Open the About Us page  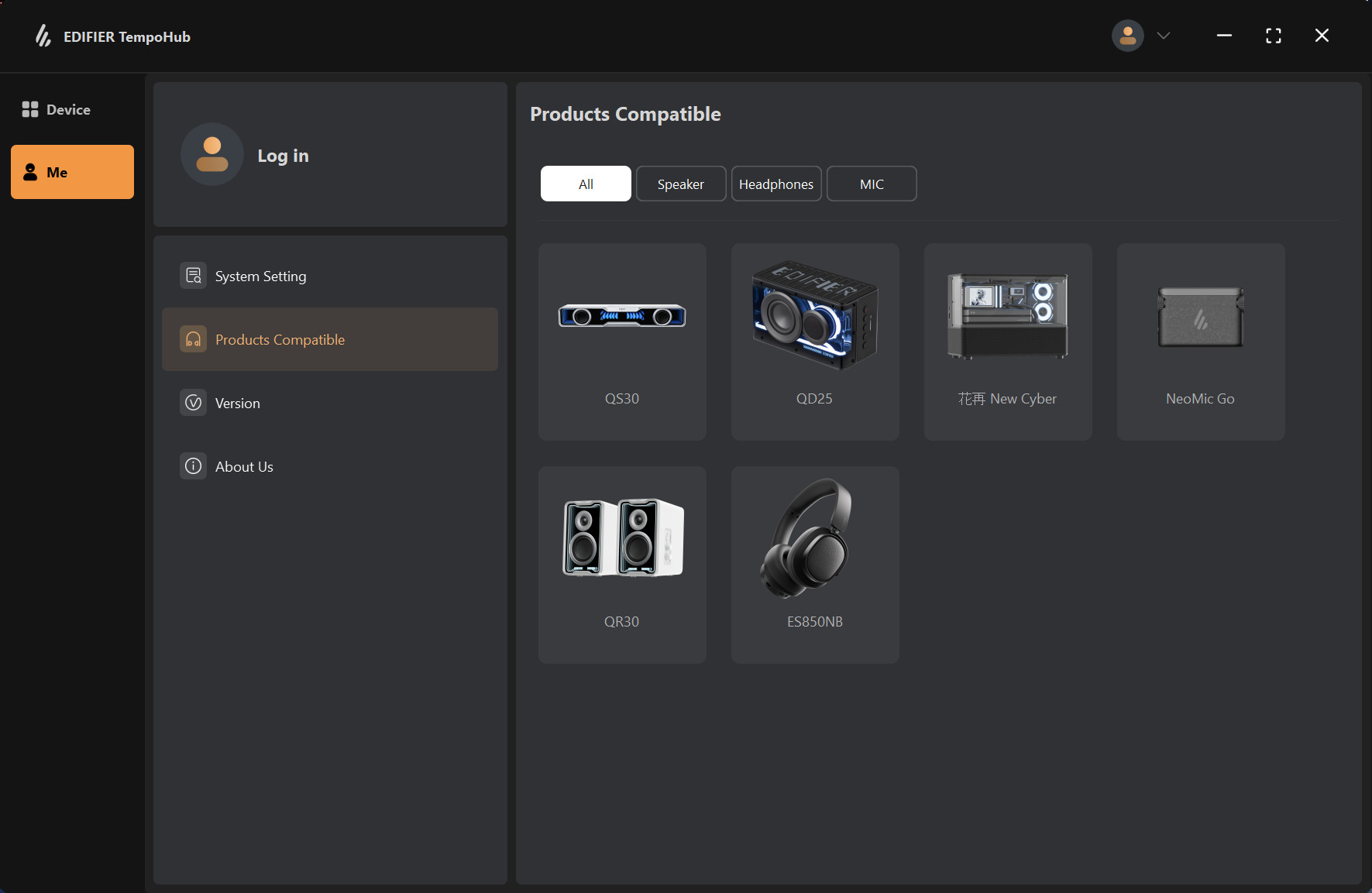330,466
